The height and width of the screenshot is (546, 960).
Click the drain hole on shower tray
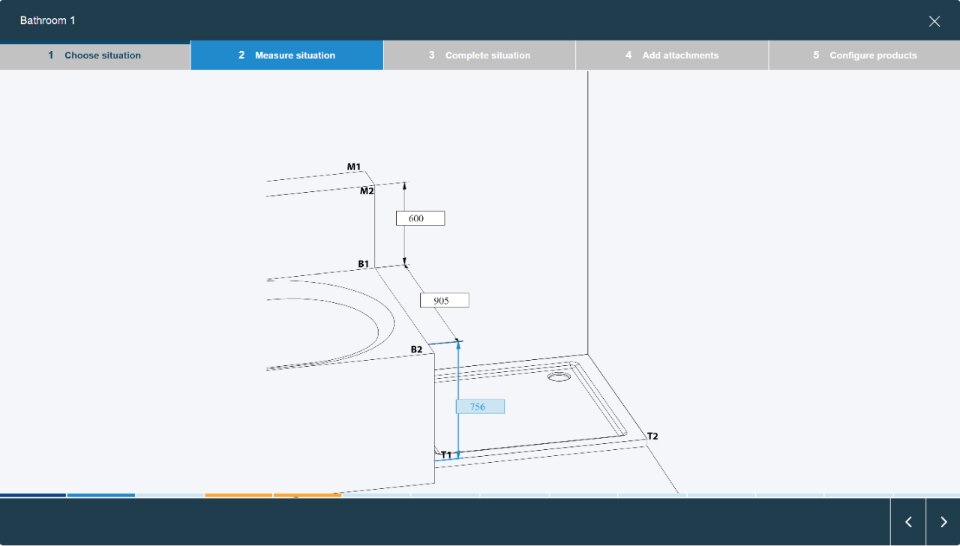pos(558,378)
